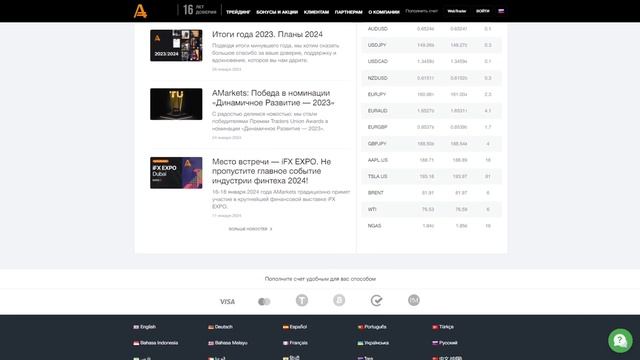The image size is (640, 360).
Task: Switch site language to Deutsch
Action: (x=220, y=327)
